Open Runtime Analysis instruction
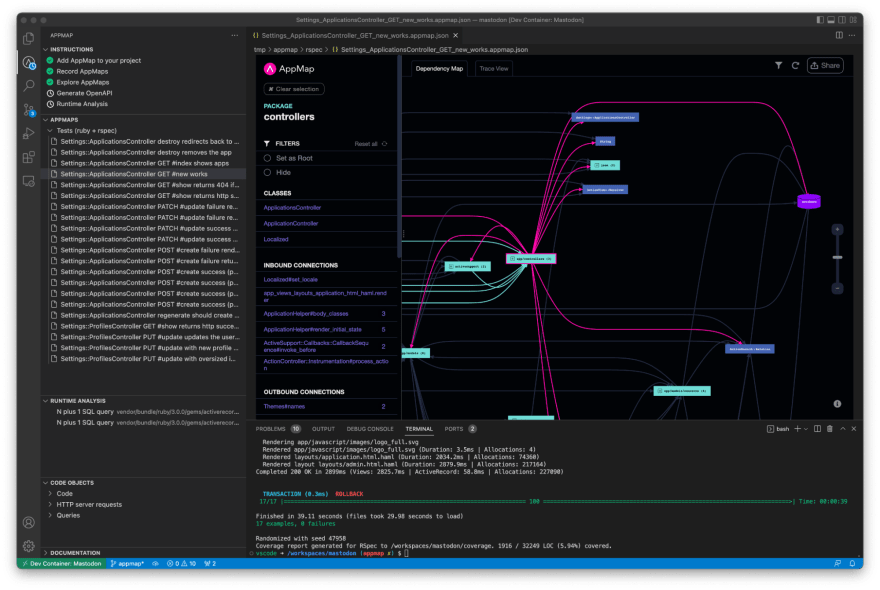This screenshot has height=590, width=880. [82, 104]
